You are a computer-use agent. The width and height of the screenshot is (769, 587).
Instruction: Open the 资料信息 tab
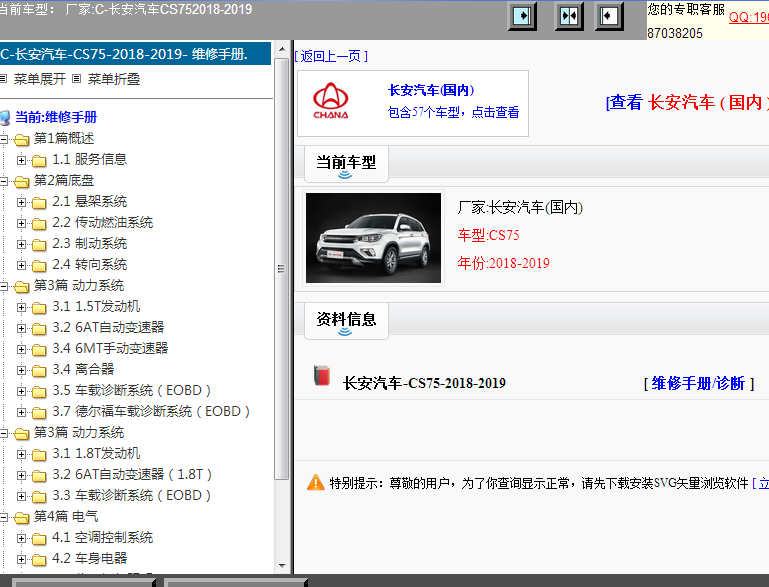[x=346, y=321]
